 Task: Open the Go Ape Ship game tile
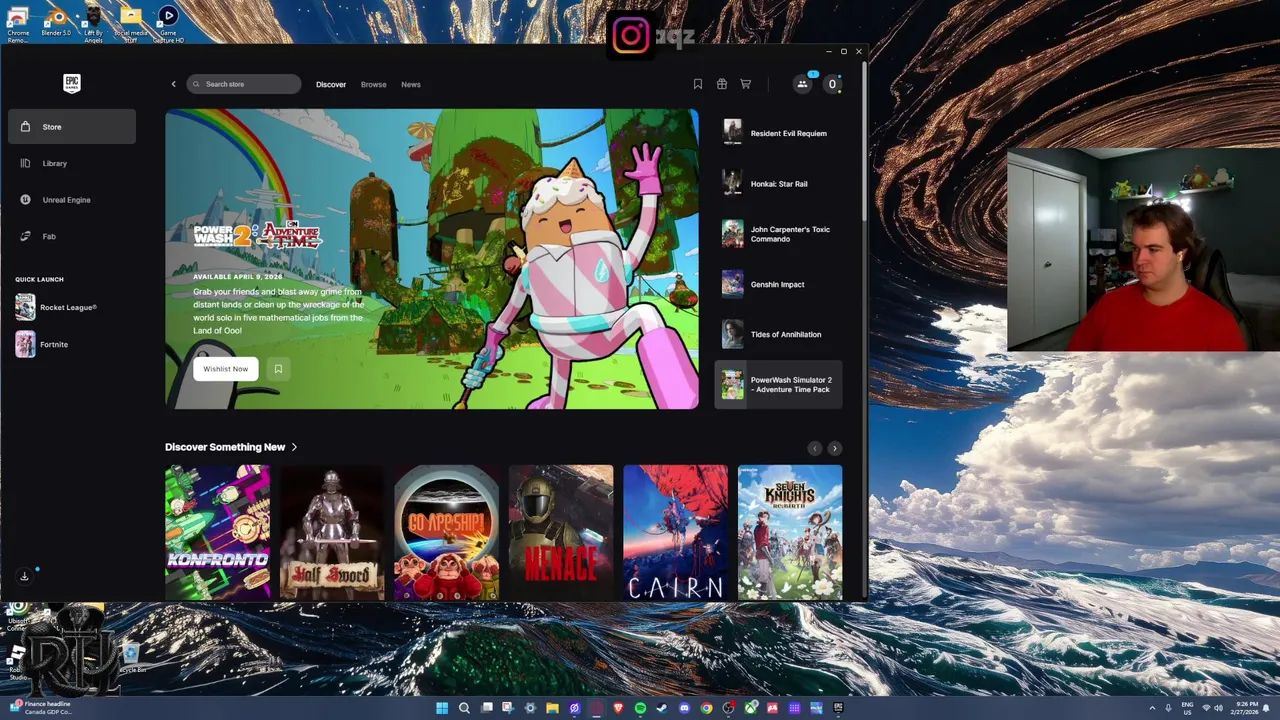pos(446,533)
